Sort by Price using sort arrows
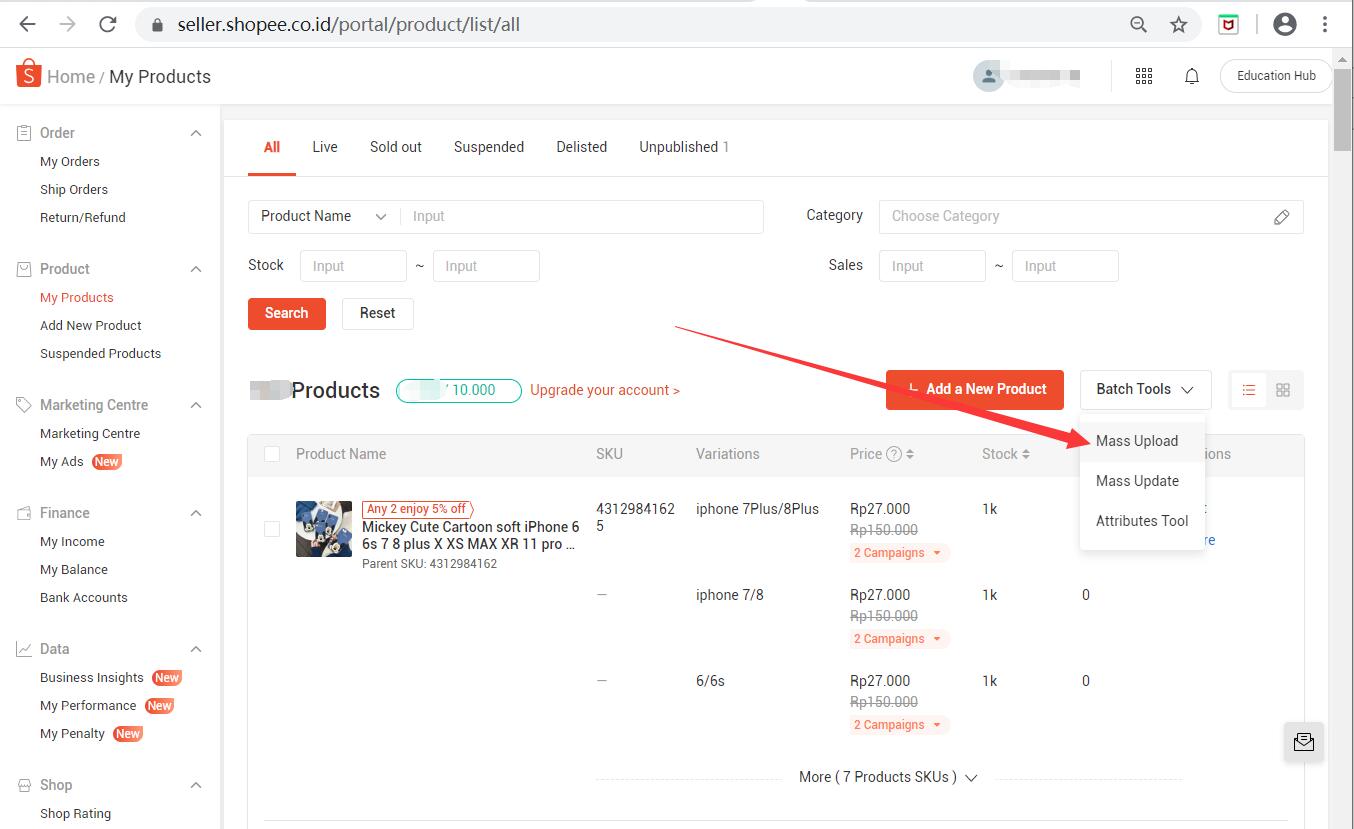Image resolution: width=1354 pixels, height=829 pixels. coord(910,454)
